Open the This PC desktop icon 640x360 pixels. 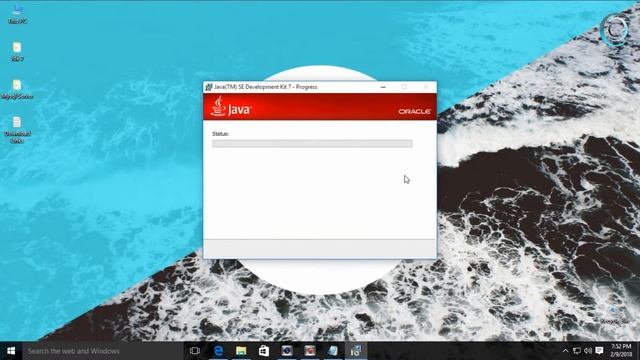point(17,14)
